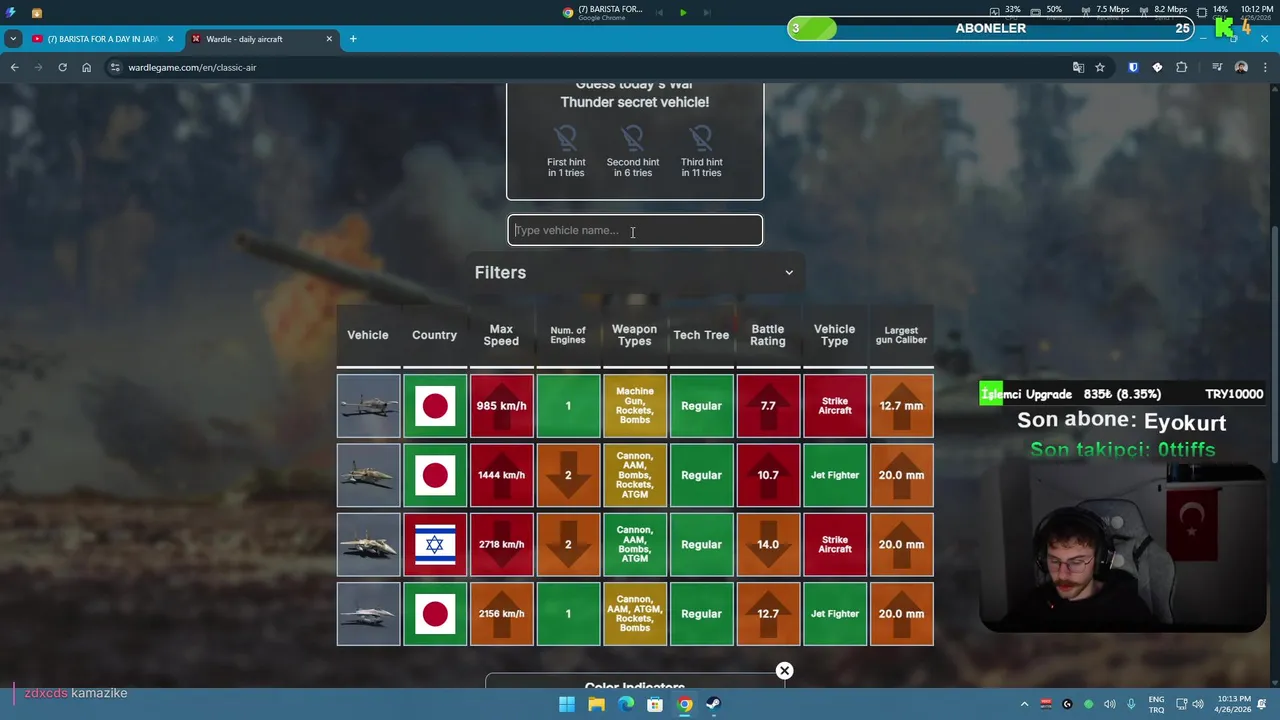Open the 2718 km/h row aircraft thumbnail
This screenshot has width=1280, height=720.
(x=368, y=545)
